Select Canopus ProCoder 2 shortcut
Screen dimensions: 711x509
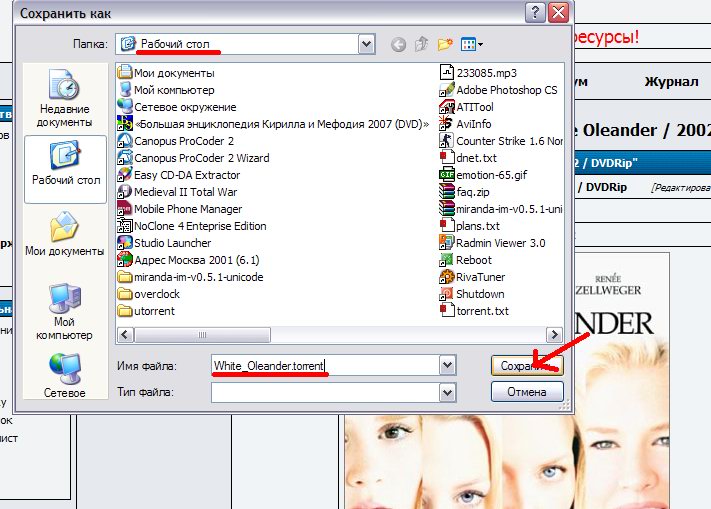click(175, 141)
